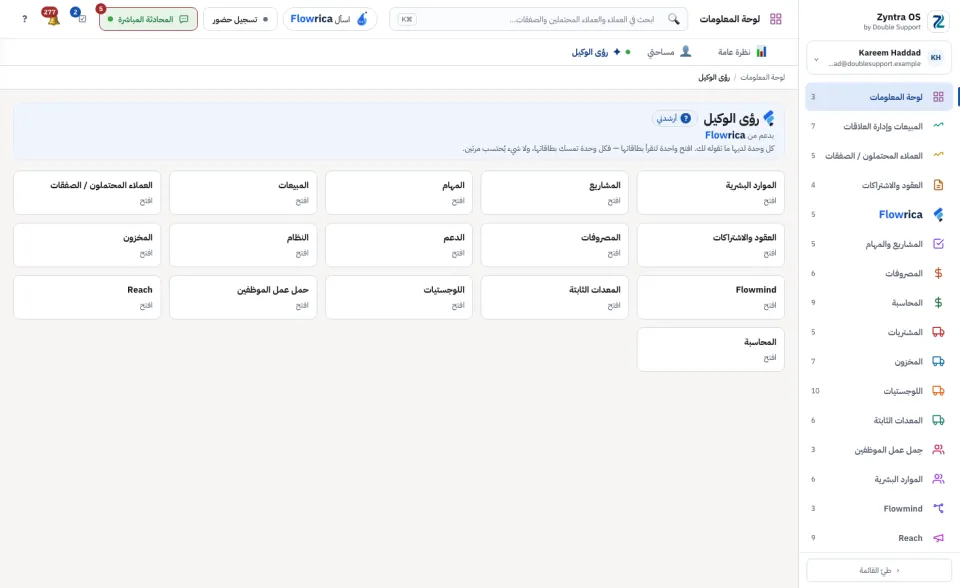
Task: Click the Flowmind workflow icon
Action: [938, 508]
